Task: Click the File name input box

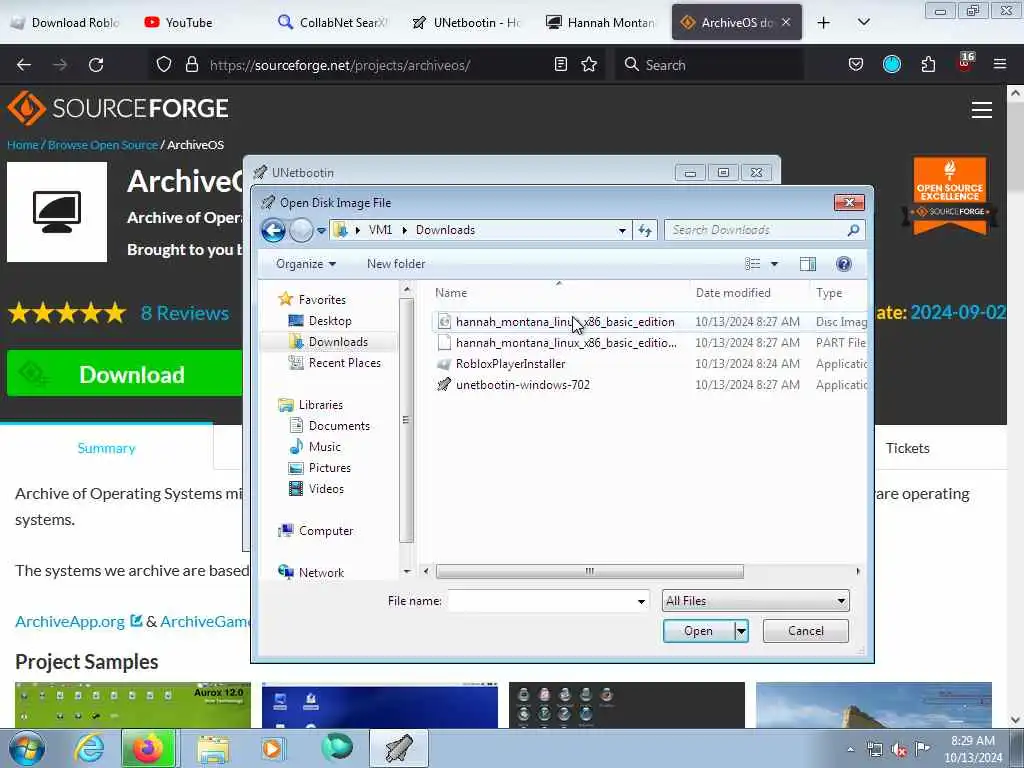Action: point(541,601)
